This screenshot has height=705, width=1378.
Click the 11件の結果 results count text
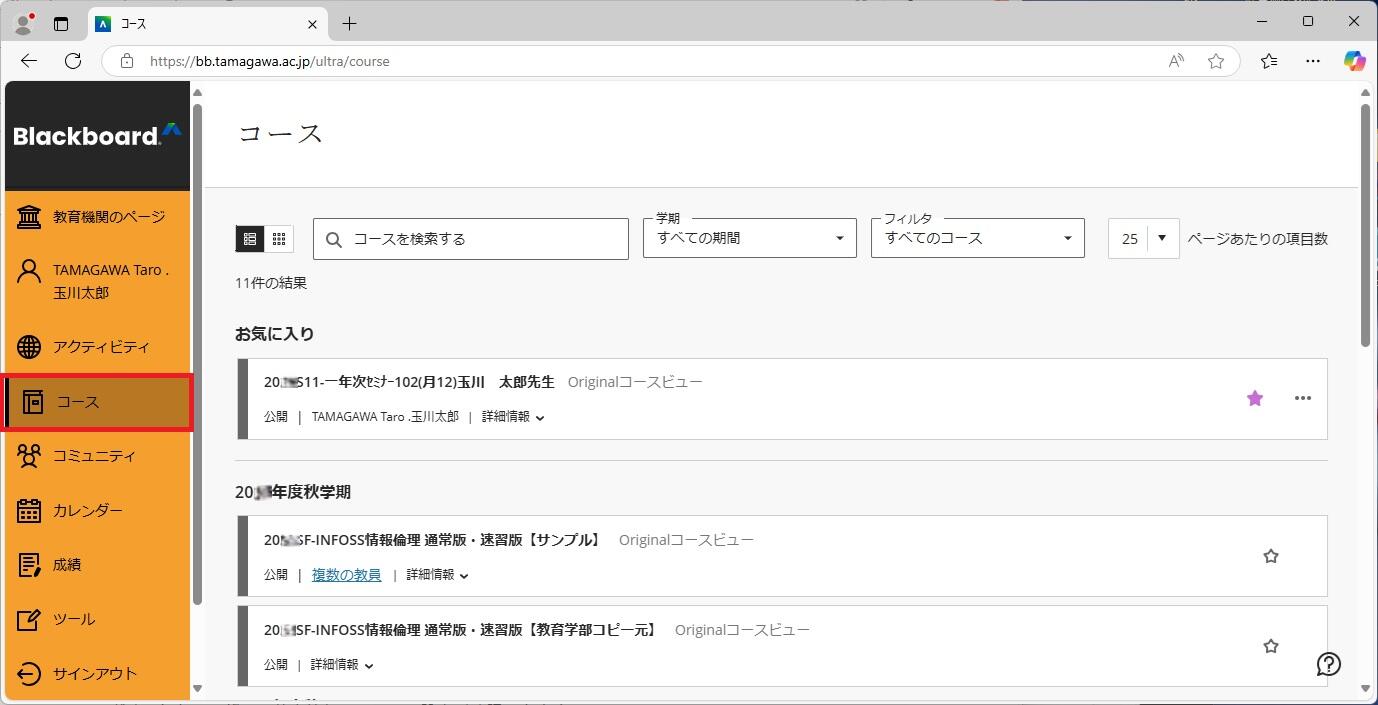coord(271,283)
